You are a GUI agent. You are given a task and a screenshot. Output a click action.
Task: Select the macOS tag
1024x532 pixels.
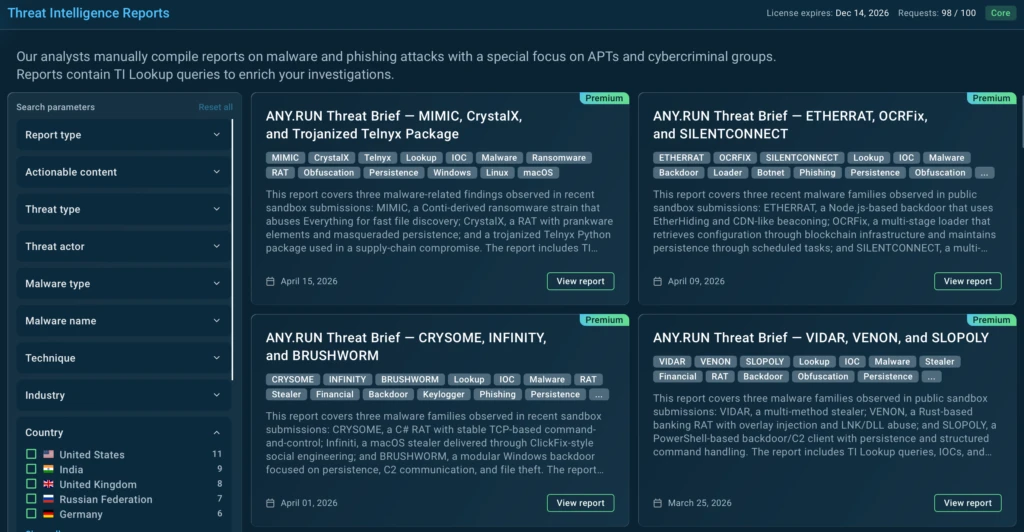[538, 173]
